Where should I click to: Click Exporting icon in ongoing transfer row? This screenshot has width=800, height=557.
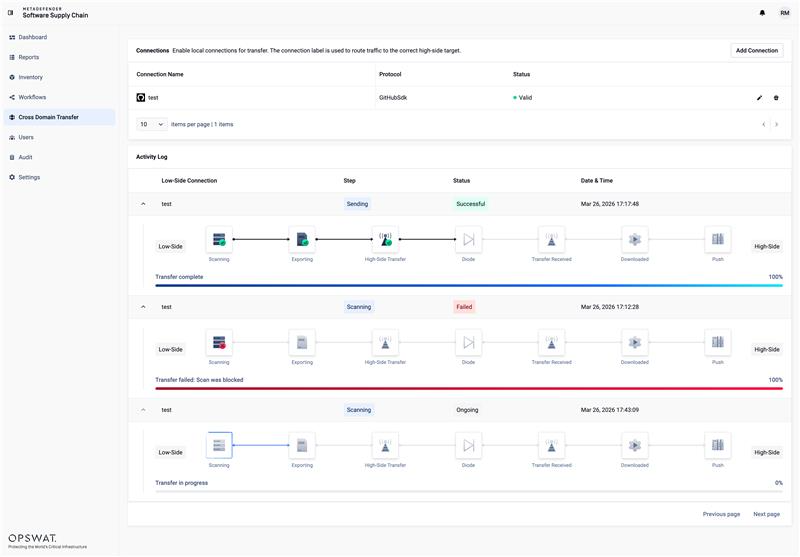pos(302,445)
